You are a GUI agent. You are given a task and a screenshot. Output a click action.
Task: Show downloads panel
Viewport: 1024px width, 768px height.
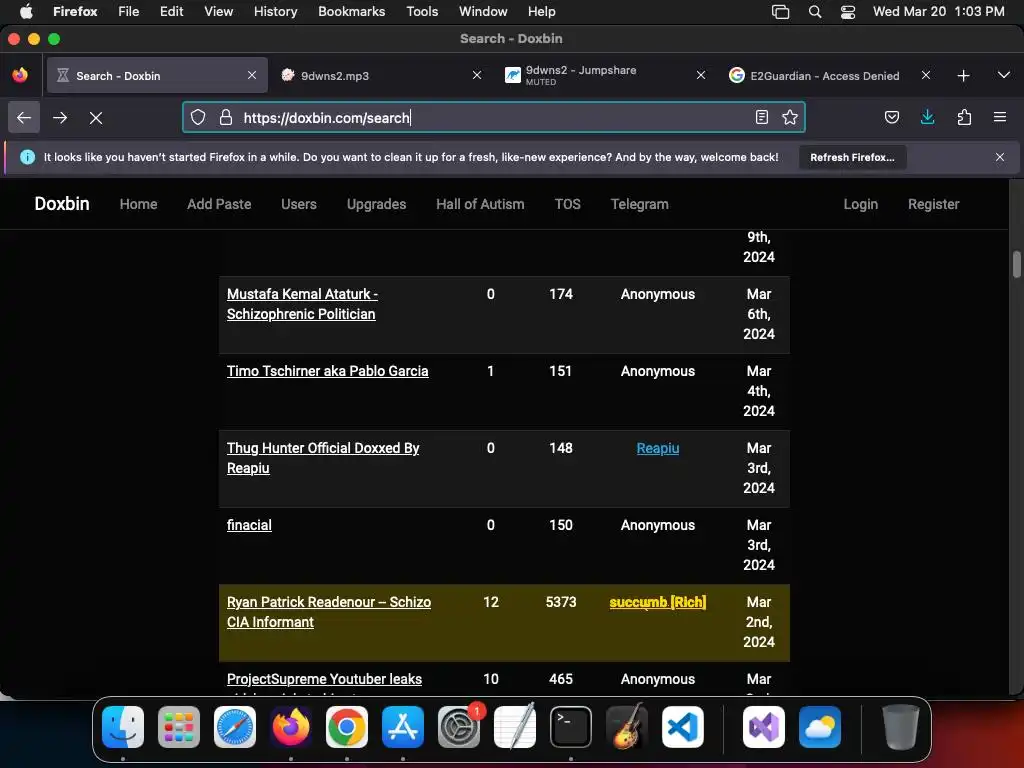pyautogui.click(x=927, y=118)
